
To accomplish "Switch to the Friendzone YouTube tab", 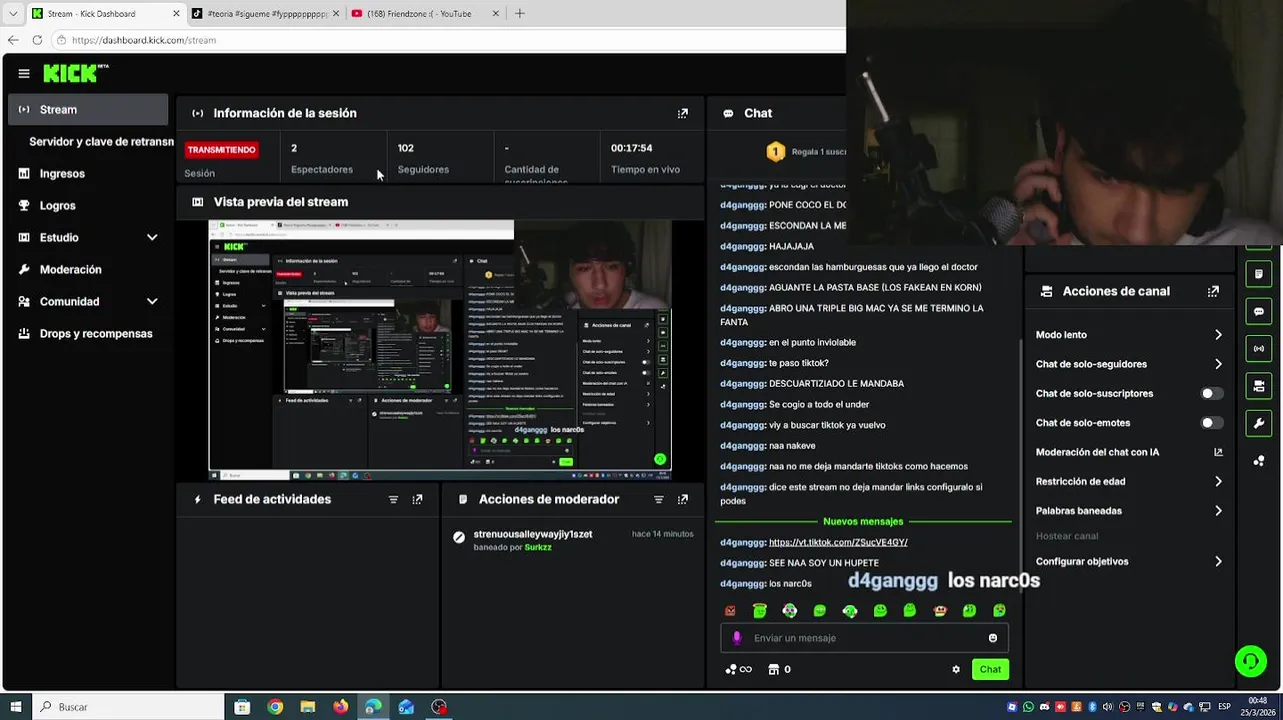I will [x=424, y=14].
